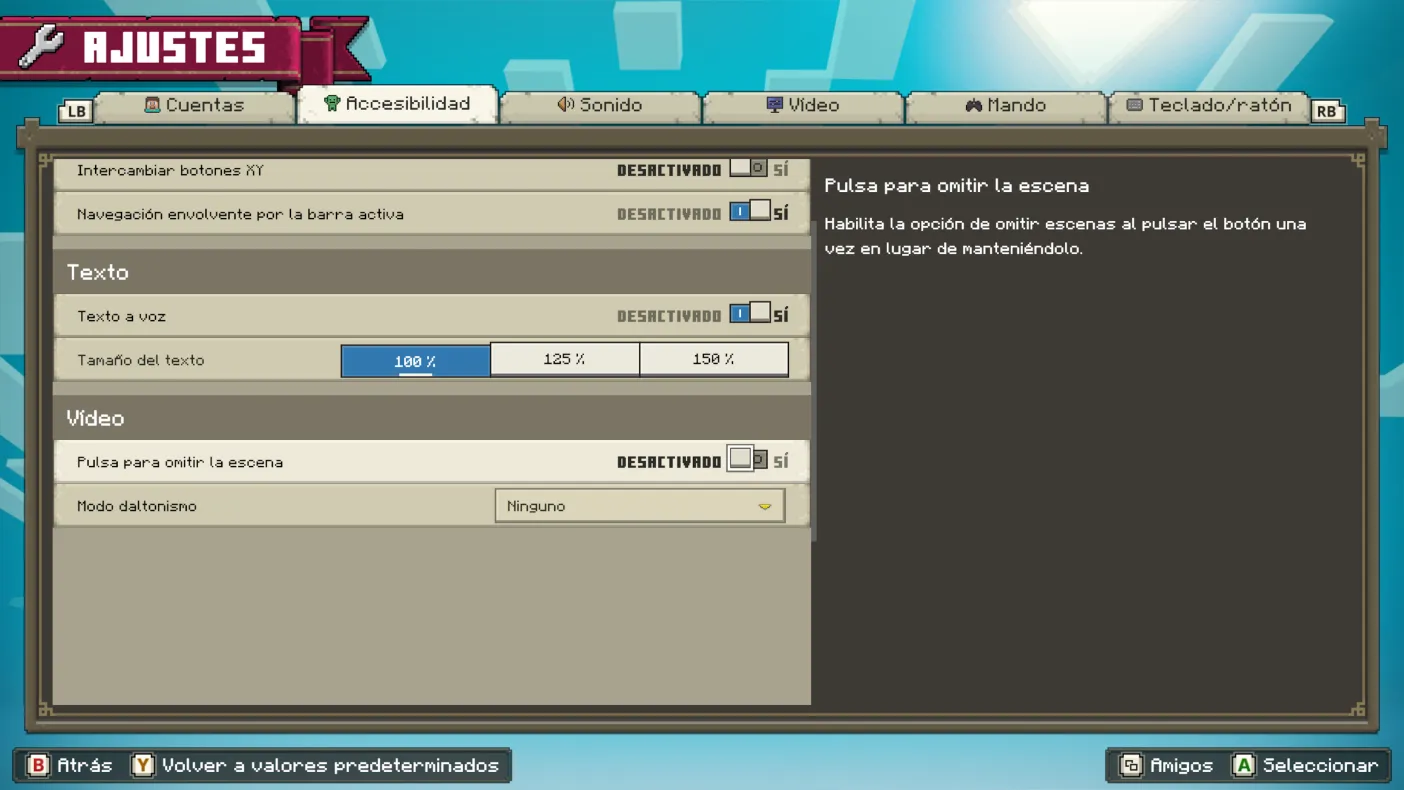Select the Modo daltonismo row label
Screen dimensions: 1404x790
pyautogui.click(x=137, y=506)
